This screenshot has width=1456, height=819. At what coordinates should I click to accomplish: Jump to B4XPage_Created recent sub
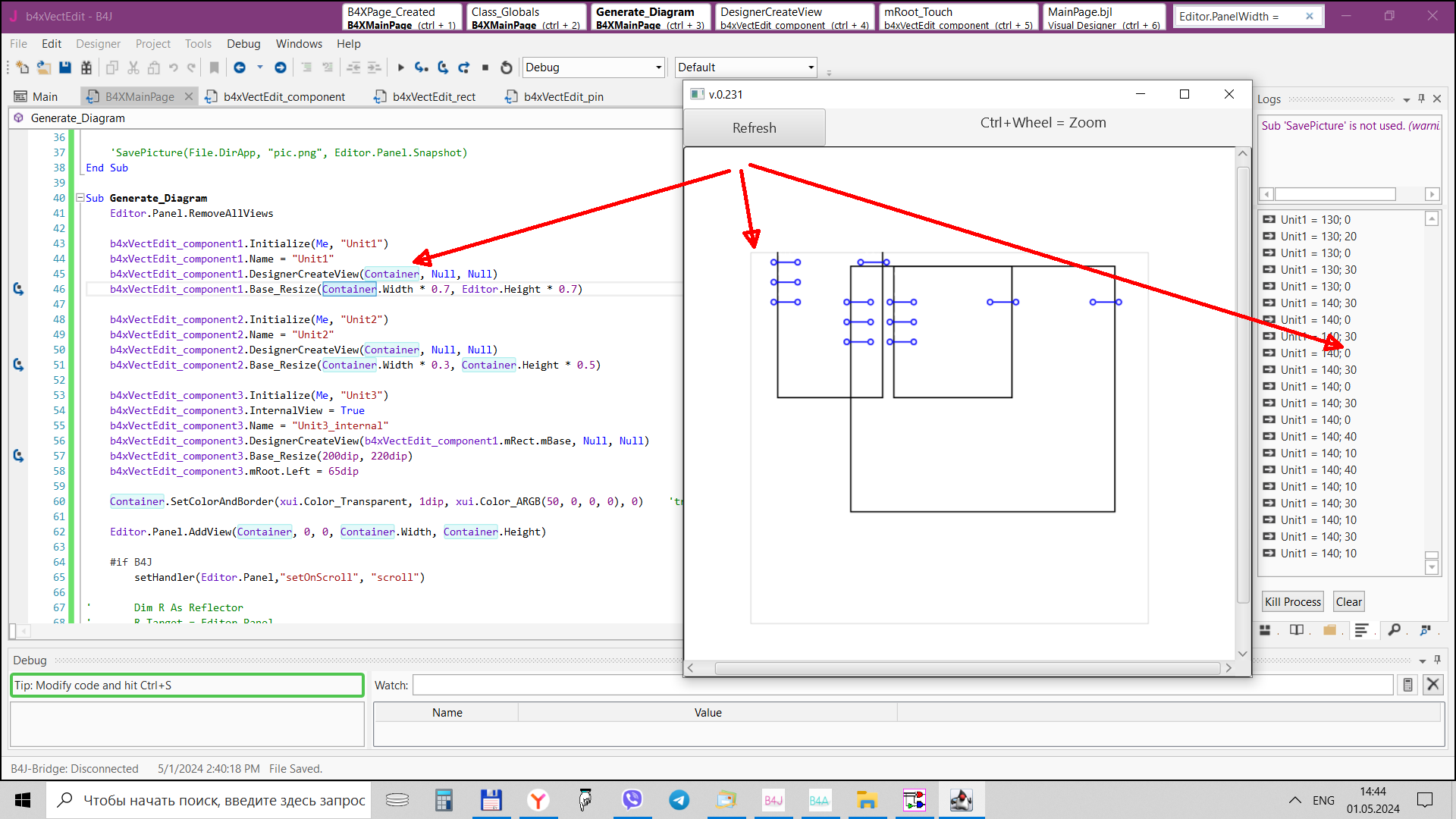pos(402,17)
